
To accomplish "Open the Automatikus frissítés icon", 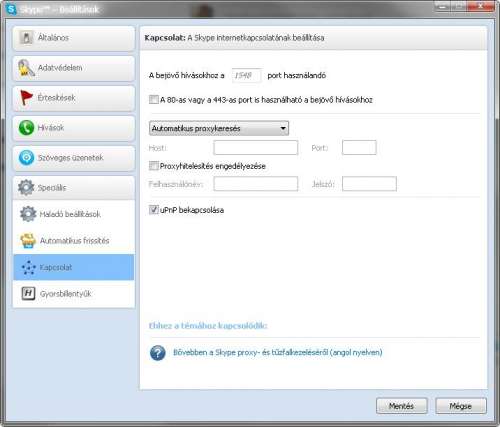I will (x=28, y=241).
